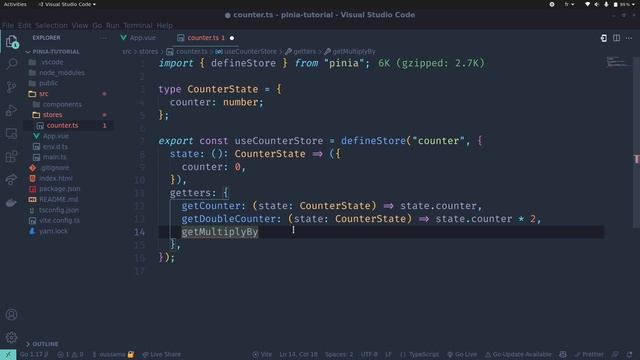This screenshot has height=360, width=640.
Task: Click the notifications bell in status bar
Action: point(629,355)
